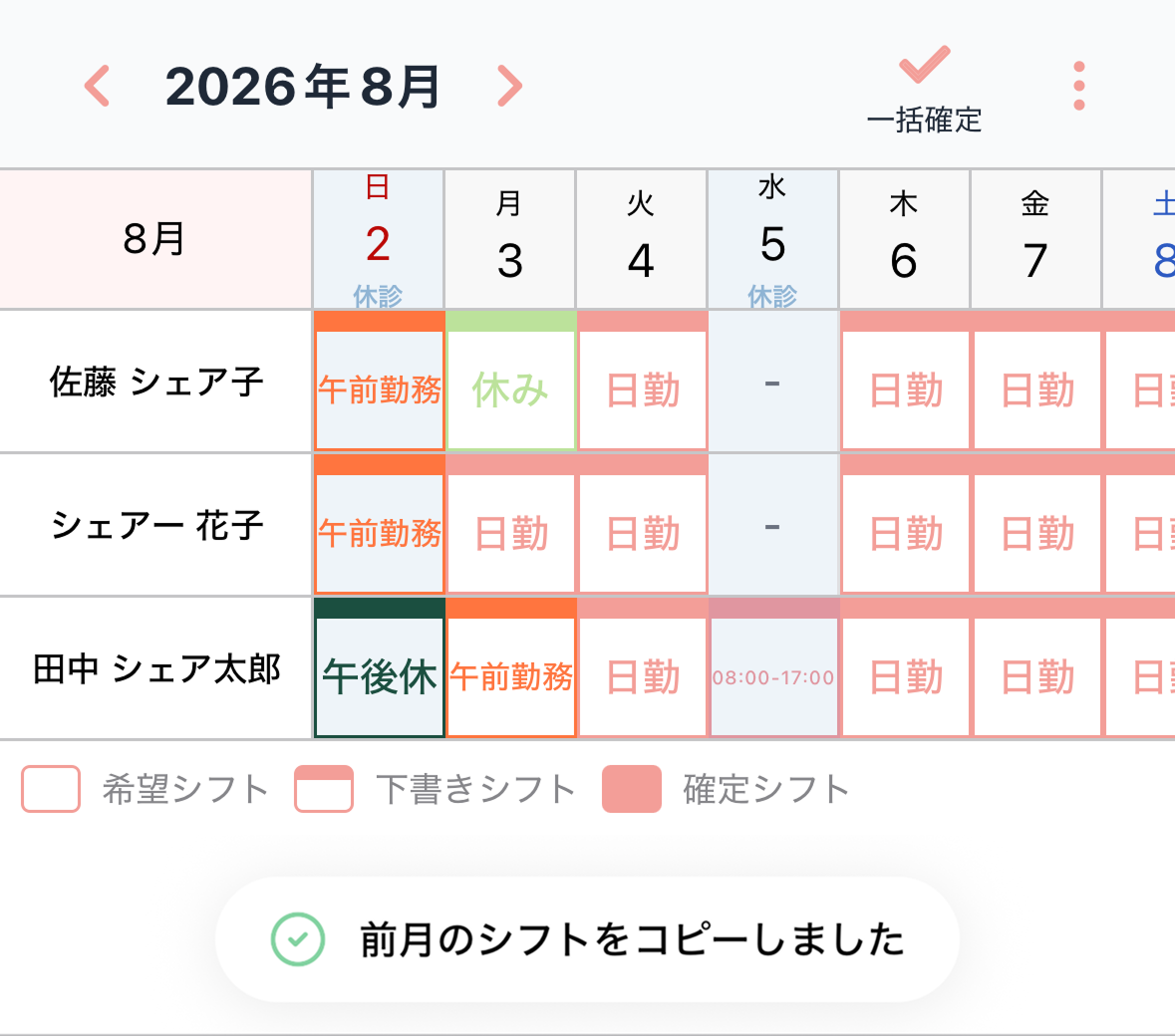This screenshot has height=1036, width=1175.
Task: Click the 下書きシフト legend icon
Action: point(324,789)
